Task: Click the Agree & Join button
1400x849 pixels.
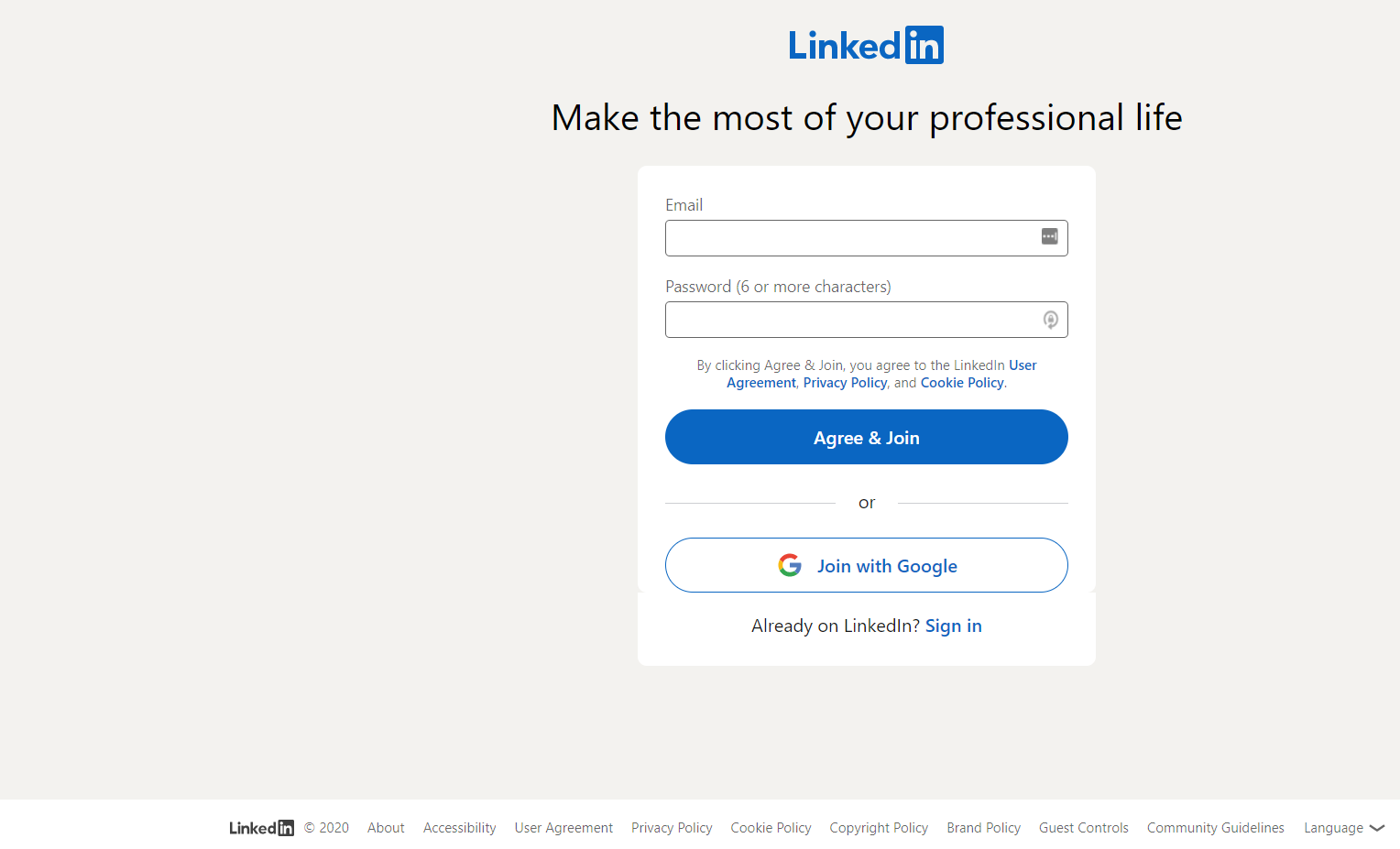Action: (x=866, y=437)
